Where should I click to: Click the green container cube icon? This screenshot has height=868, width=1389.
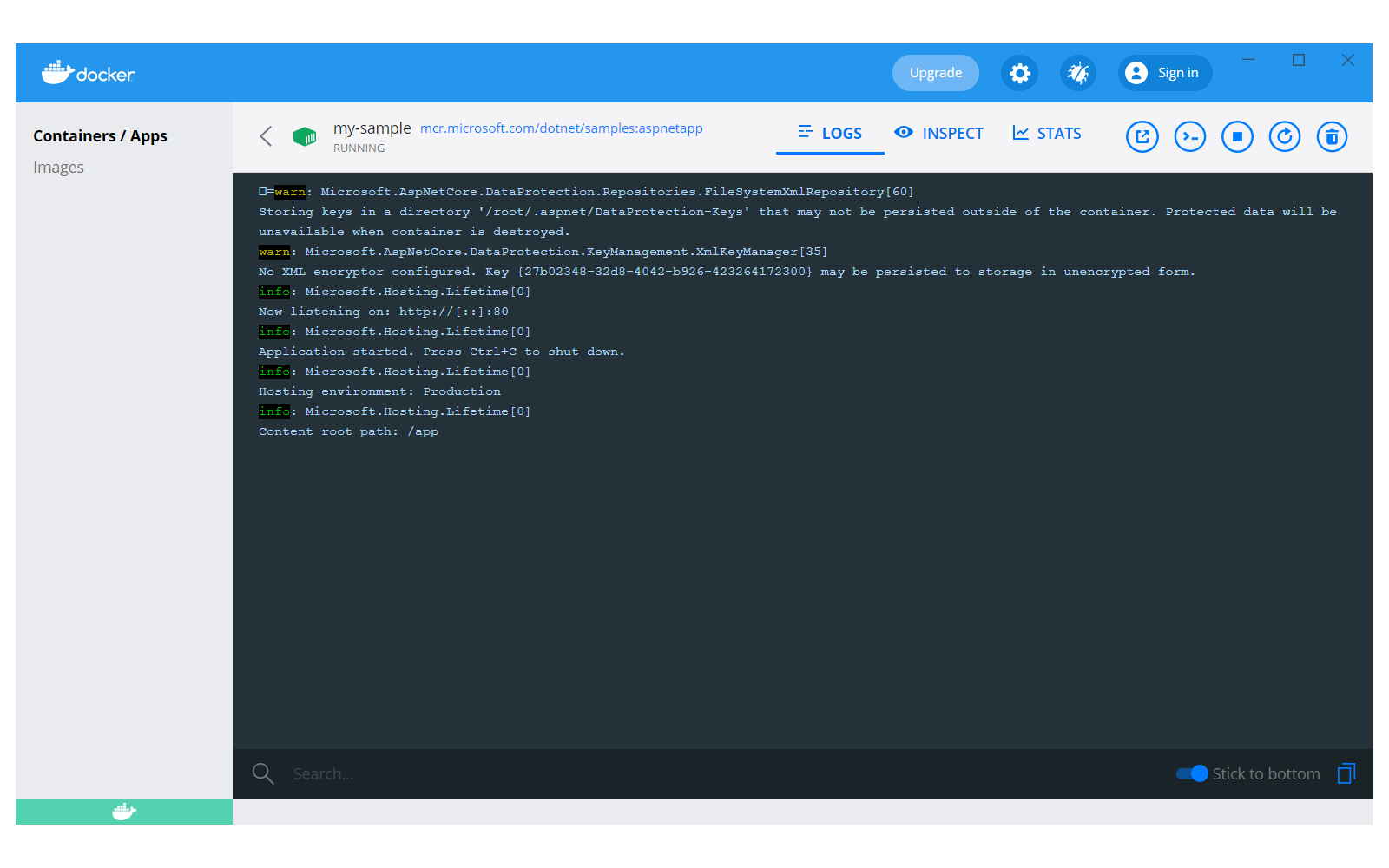305,136
